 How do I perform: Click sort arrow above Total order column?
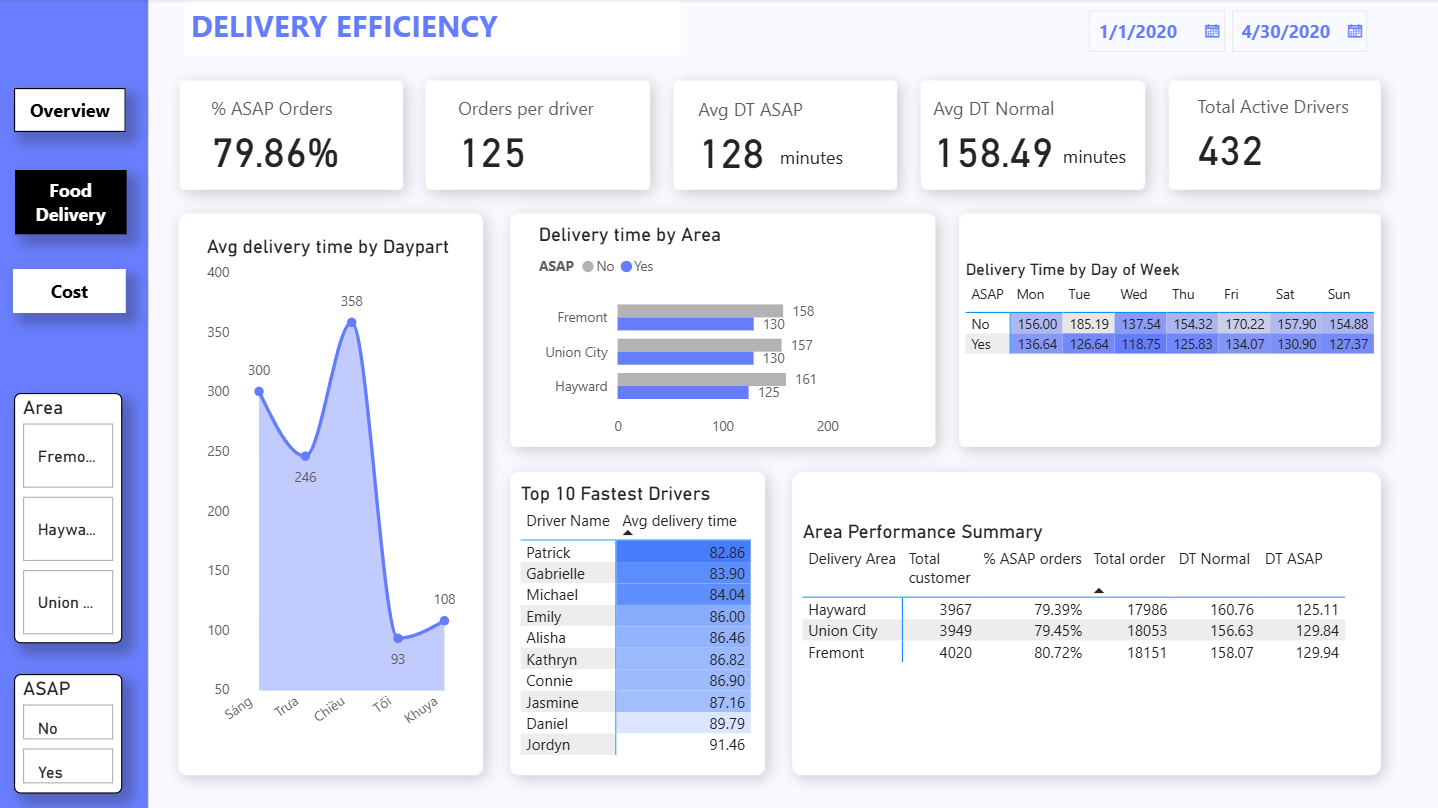coord(1099,591)
